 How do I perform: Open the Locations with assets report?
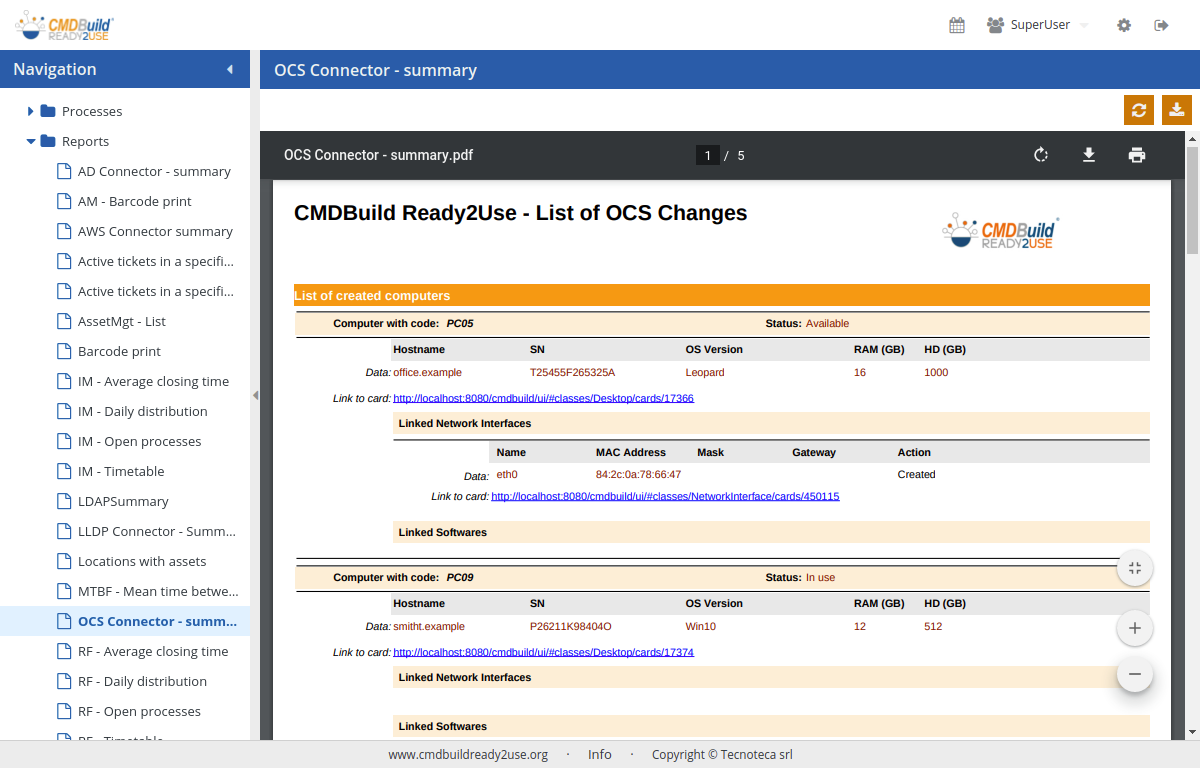pos(142,561)
